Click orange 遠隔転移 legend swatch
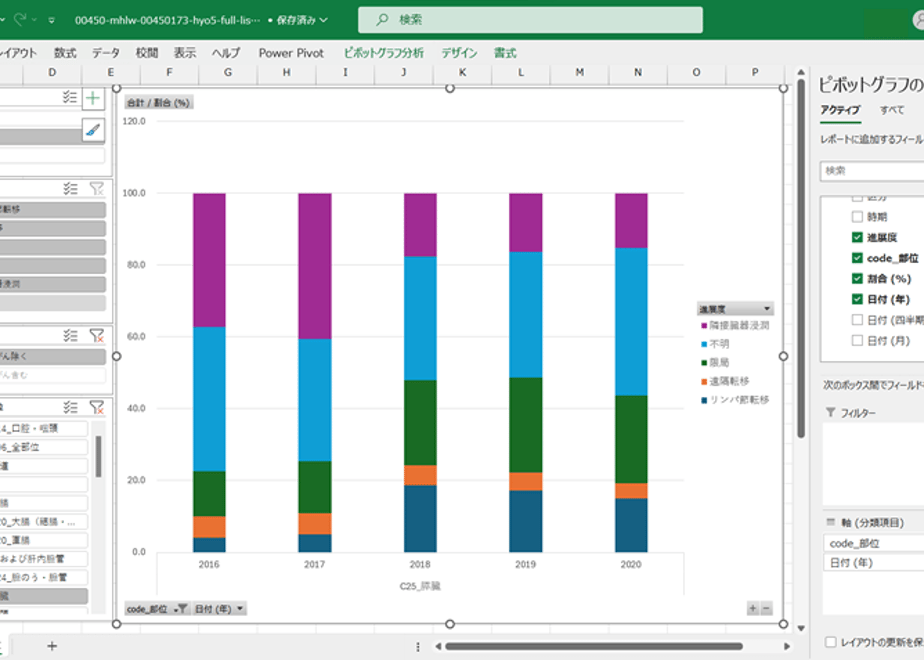This screenshot has height=660, width=924. [704, 381]
